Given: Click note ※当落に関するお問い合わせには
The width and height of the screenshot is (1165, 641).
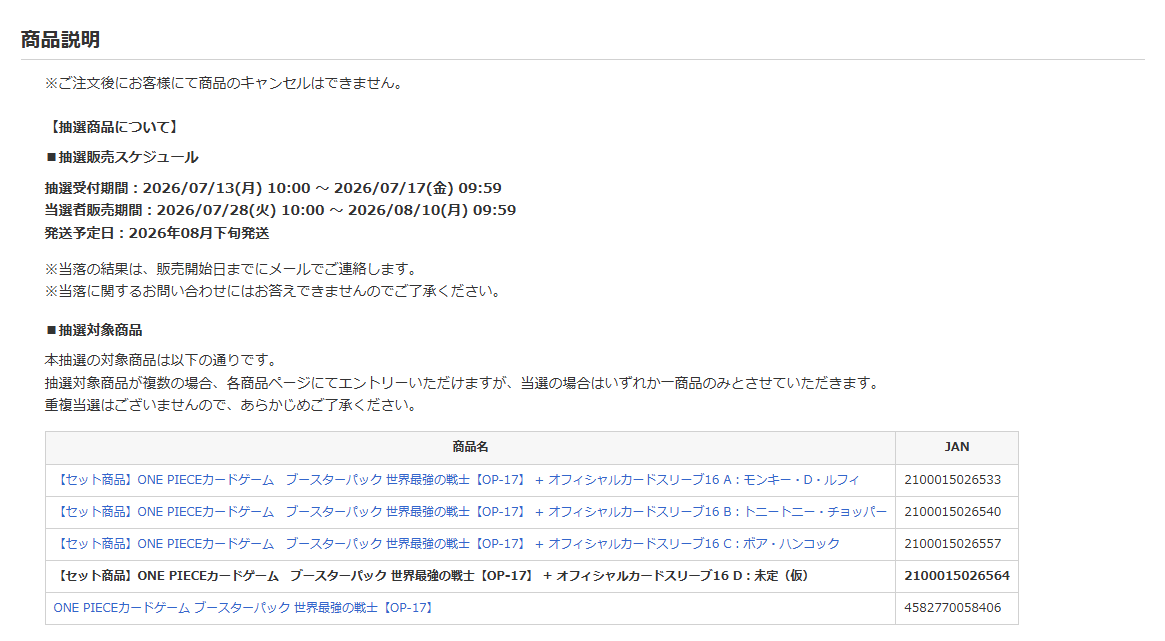Looking at the screenshot, I should coord(275,291).
